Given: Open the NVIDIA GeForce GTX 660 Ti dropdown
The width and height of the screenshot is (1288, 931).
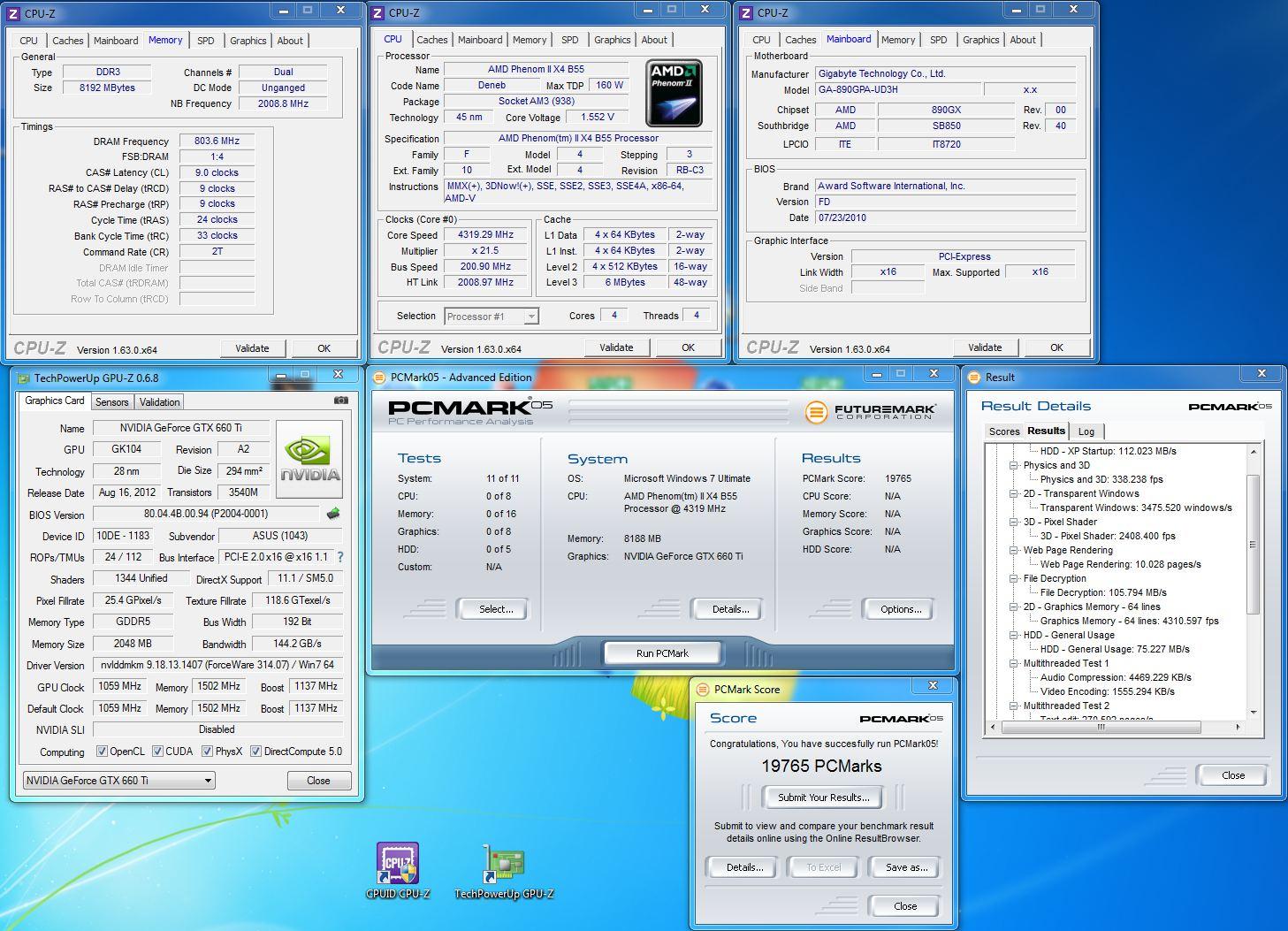Looking at the screenshot, I should click(x=118, y=780).
